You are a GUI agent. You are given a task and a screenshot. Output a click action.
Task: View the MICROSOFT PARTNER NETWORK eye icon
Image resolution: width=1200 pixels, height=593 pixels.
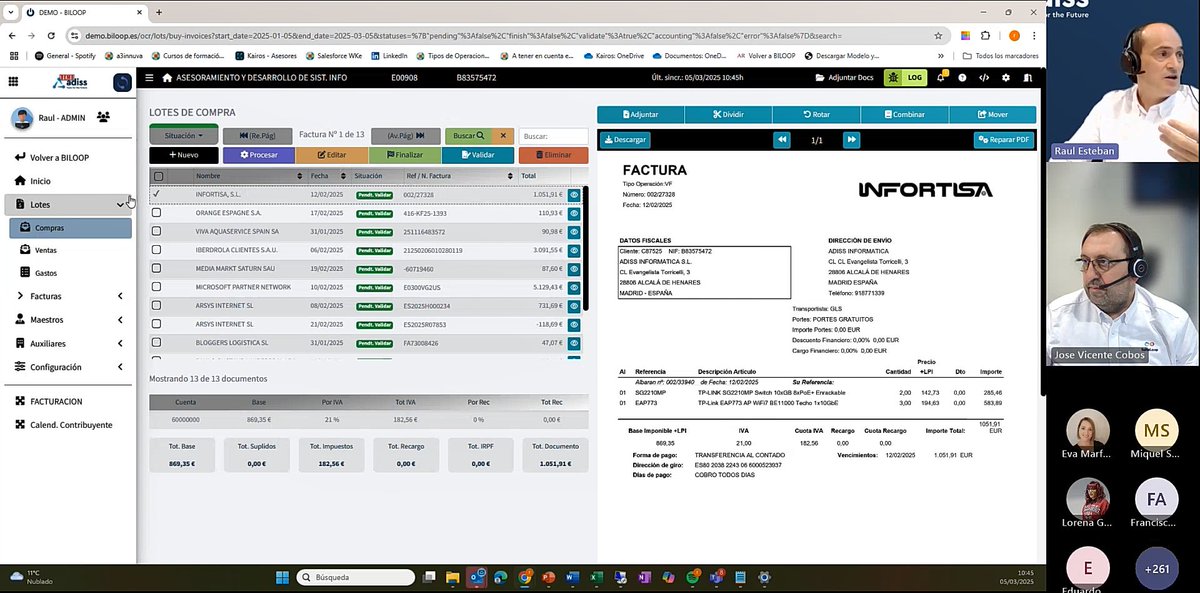[x=574, y=287]
